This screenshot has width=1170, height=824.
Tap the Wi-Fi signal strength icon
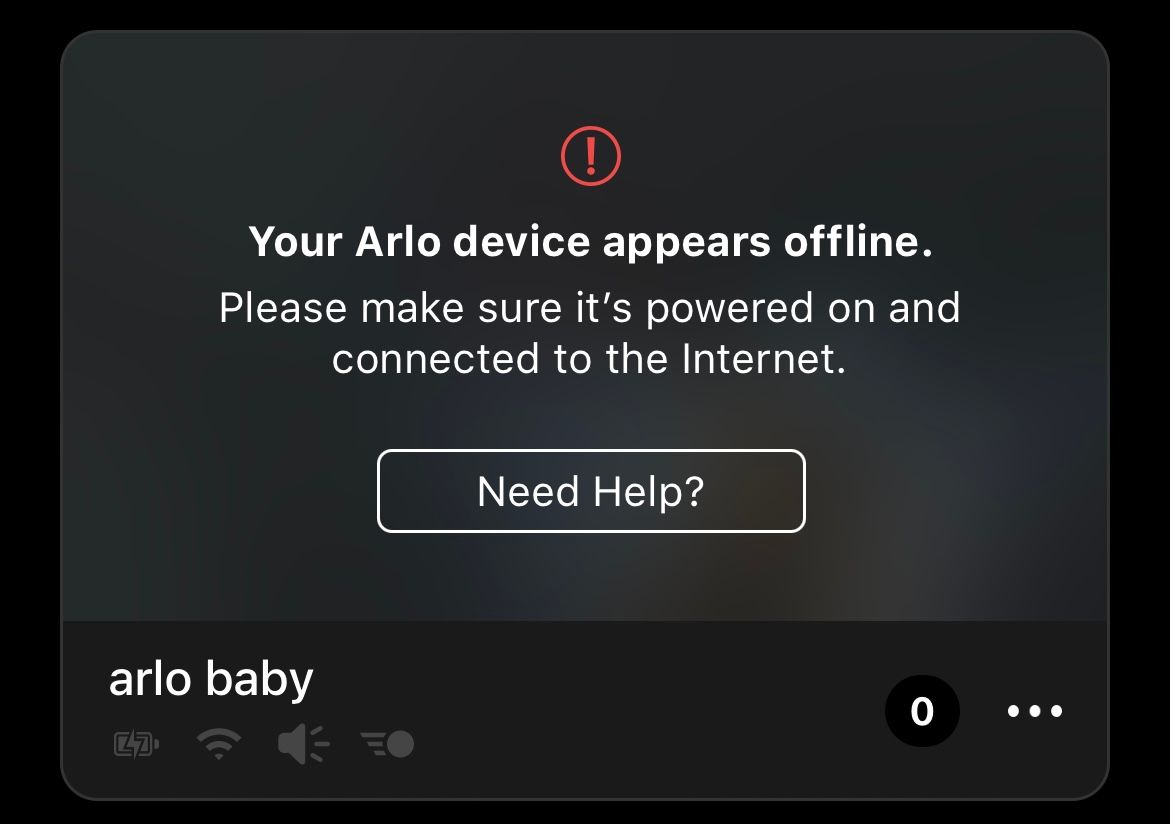tap(219, 743)
